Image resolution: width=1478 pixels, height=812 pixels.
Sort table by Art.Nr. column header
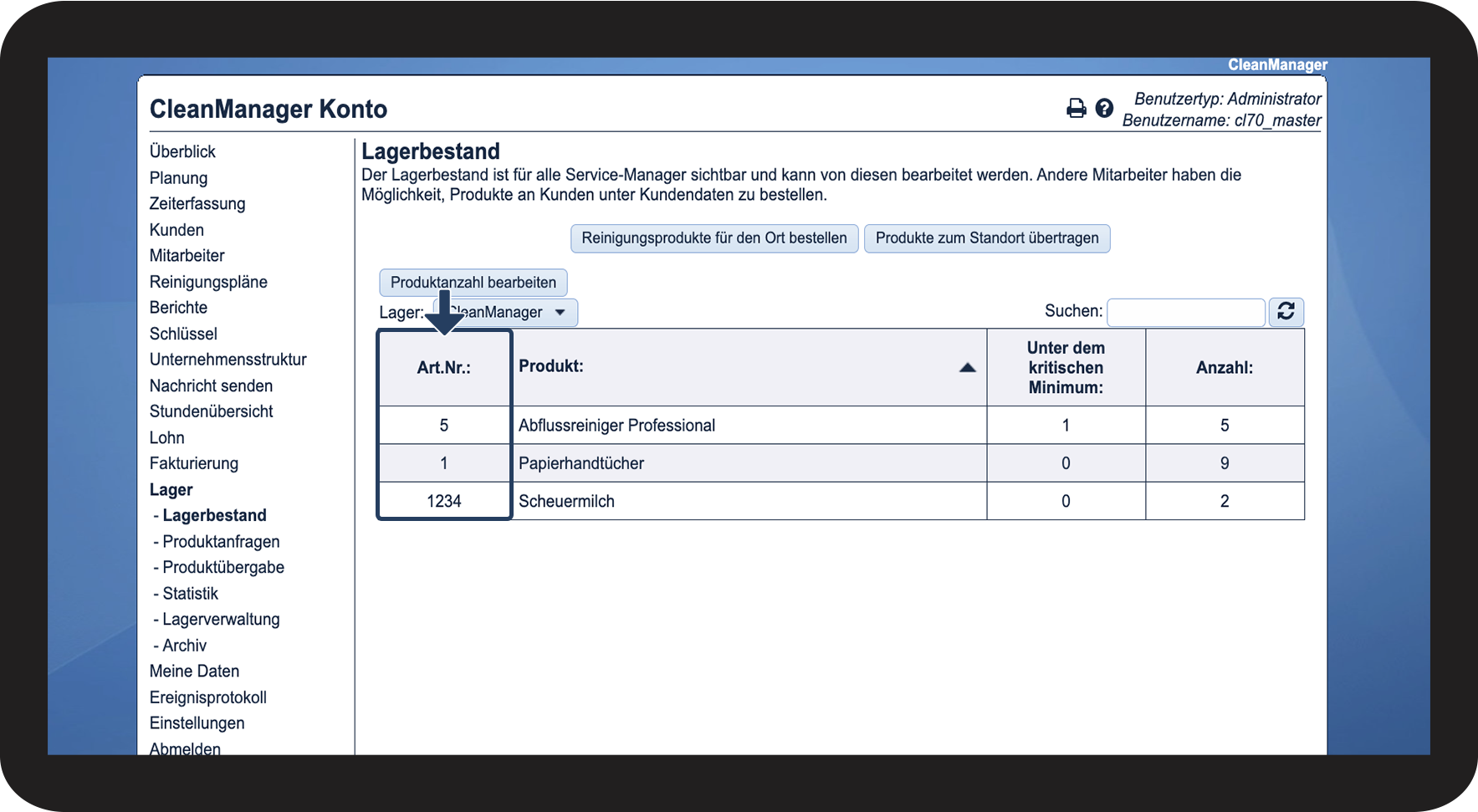(x=443, y=368)
